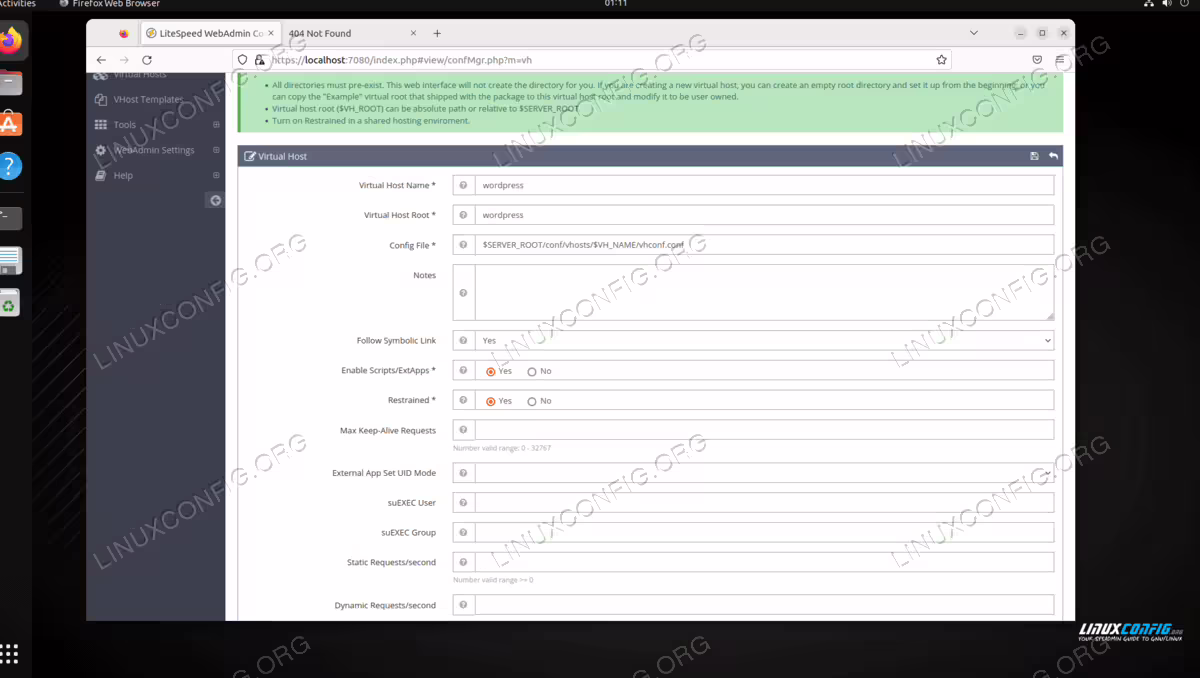Open help icon for suEXEC User
This screenshot has width=1200, height=678.
click(x=463, y=503)
